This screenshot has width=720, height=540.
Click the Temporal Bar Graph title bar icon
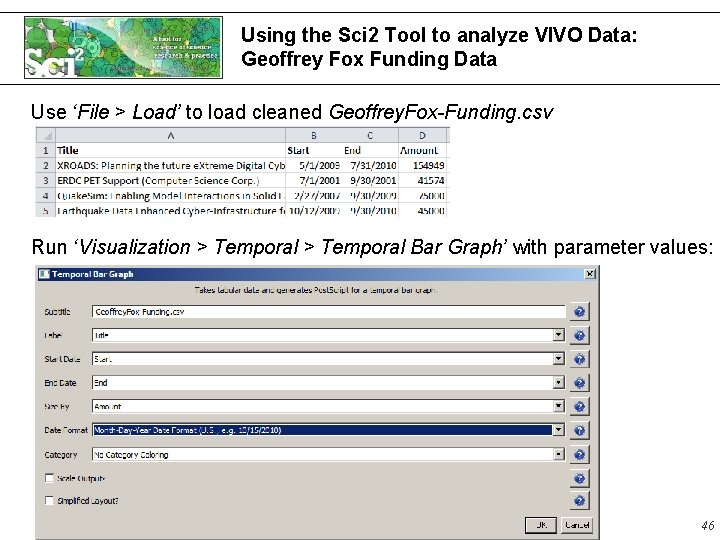pyautogui.click(x=44, y=274)
